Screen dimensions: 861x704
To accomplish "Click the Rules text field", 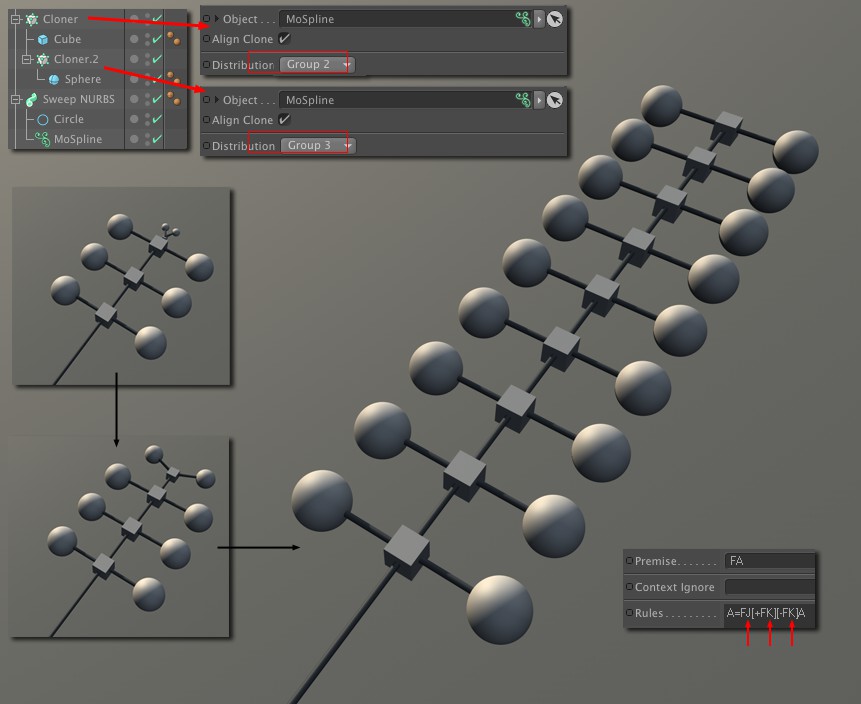I will pyautogui.click(x=768, y=613).
